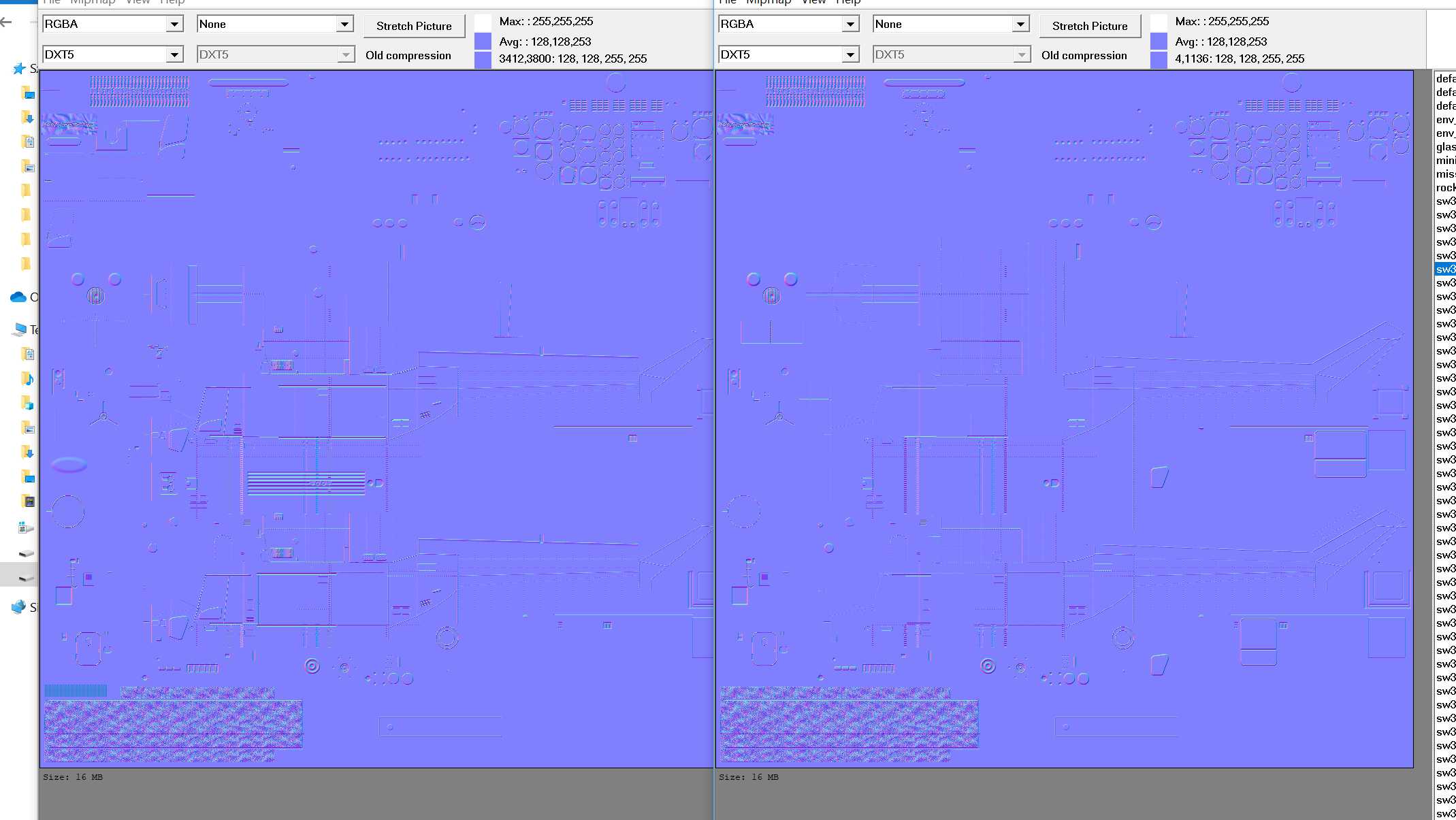
Task: Open the Network icon in Explorer sidebar
Action: tap(19, 607)
